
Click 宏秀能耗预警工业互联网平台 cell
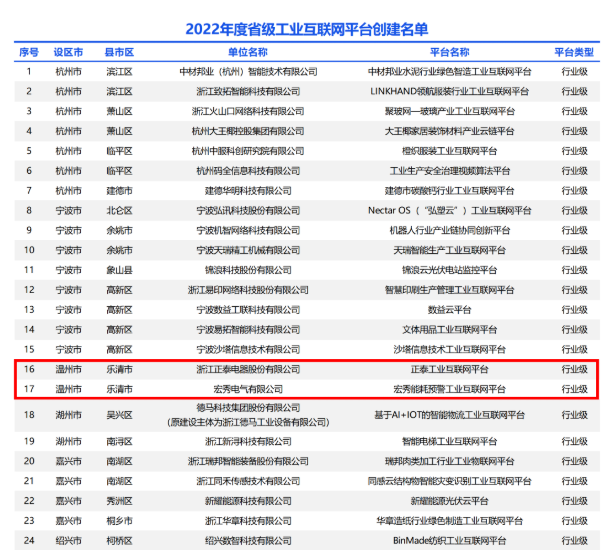pos(449,389)
